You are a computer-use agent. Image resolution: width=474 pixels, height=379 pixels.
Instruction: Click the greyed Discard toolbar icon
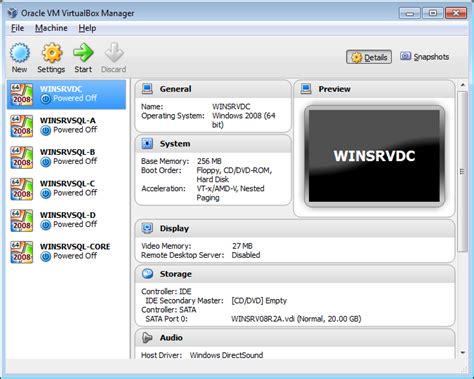(114, 53)
